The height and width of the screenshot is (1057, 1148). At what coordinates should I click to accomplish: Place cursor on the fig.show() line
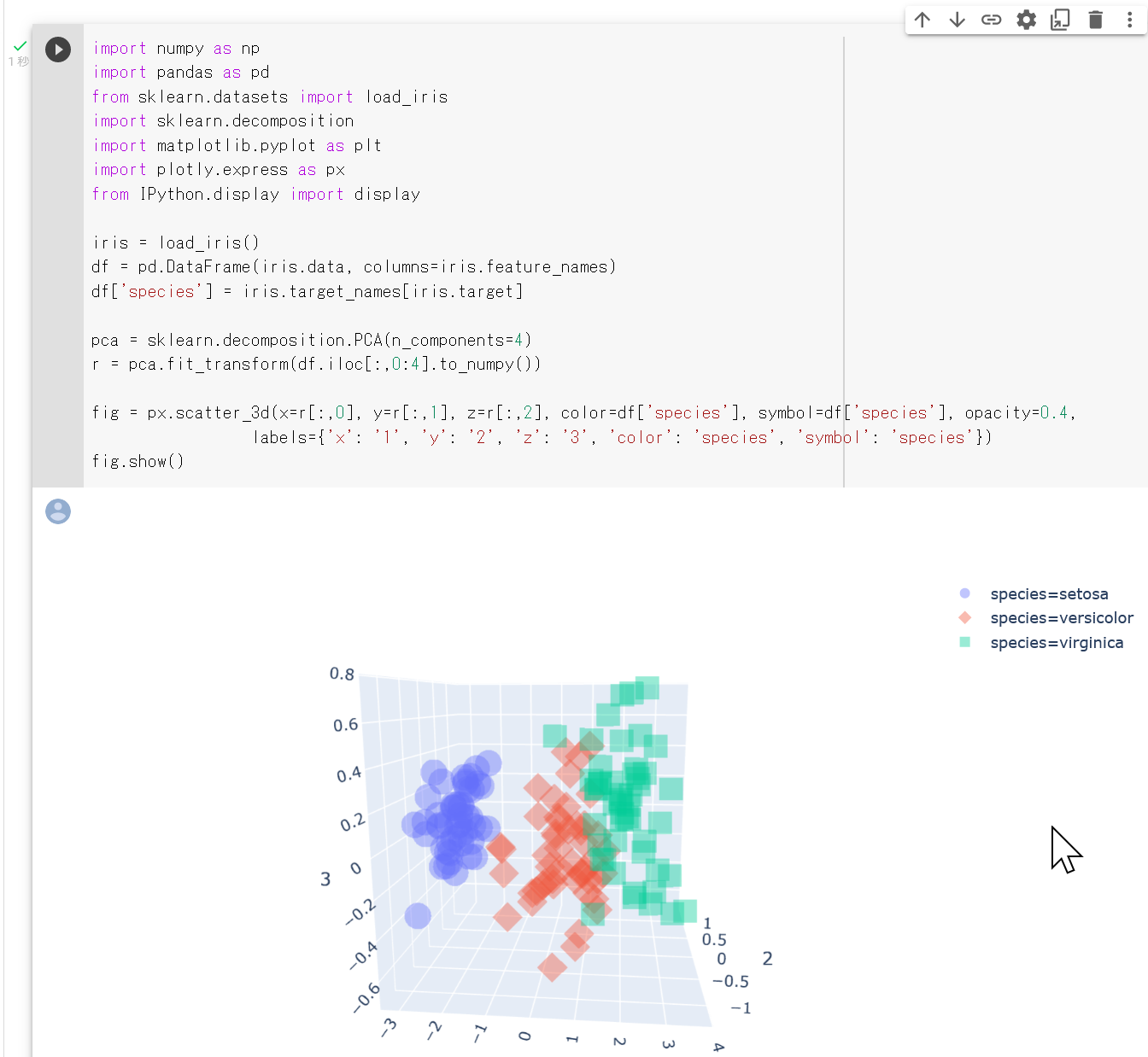coord(138,462)
